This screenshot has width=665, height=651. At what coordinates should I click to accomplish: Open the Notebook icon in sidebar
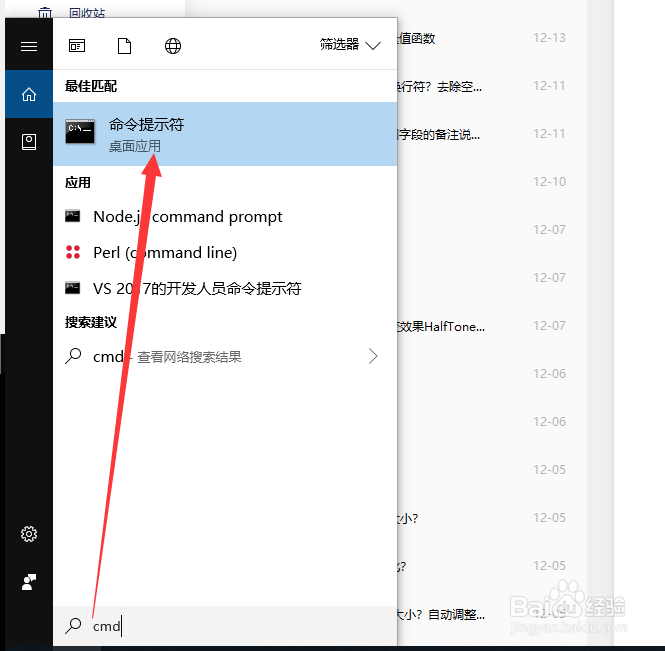click(x=29, y=142)
